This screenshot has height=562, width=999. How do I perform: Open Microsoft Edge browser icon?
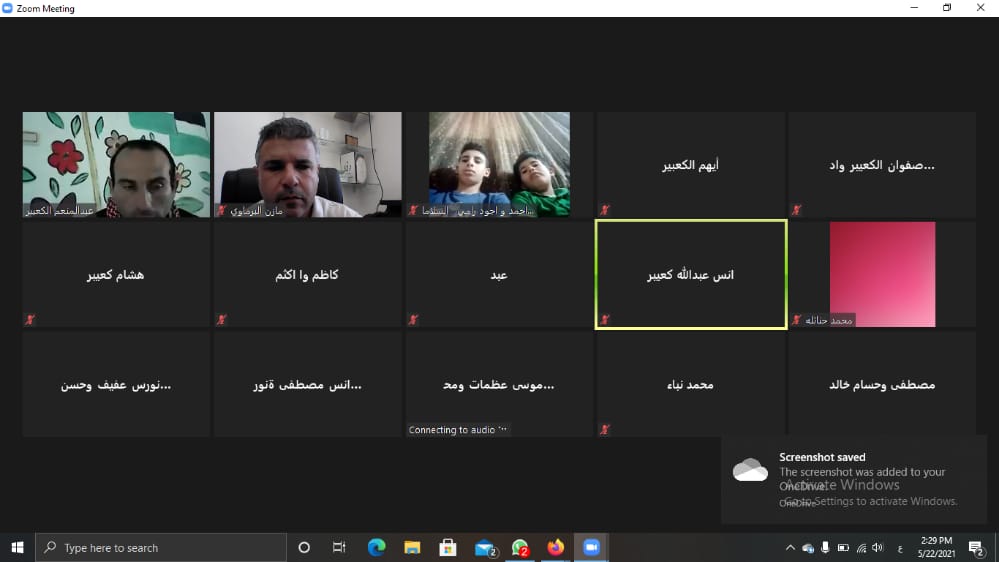pos(376,547)
